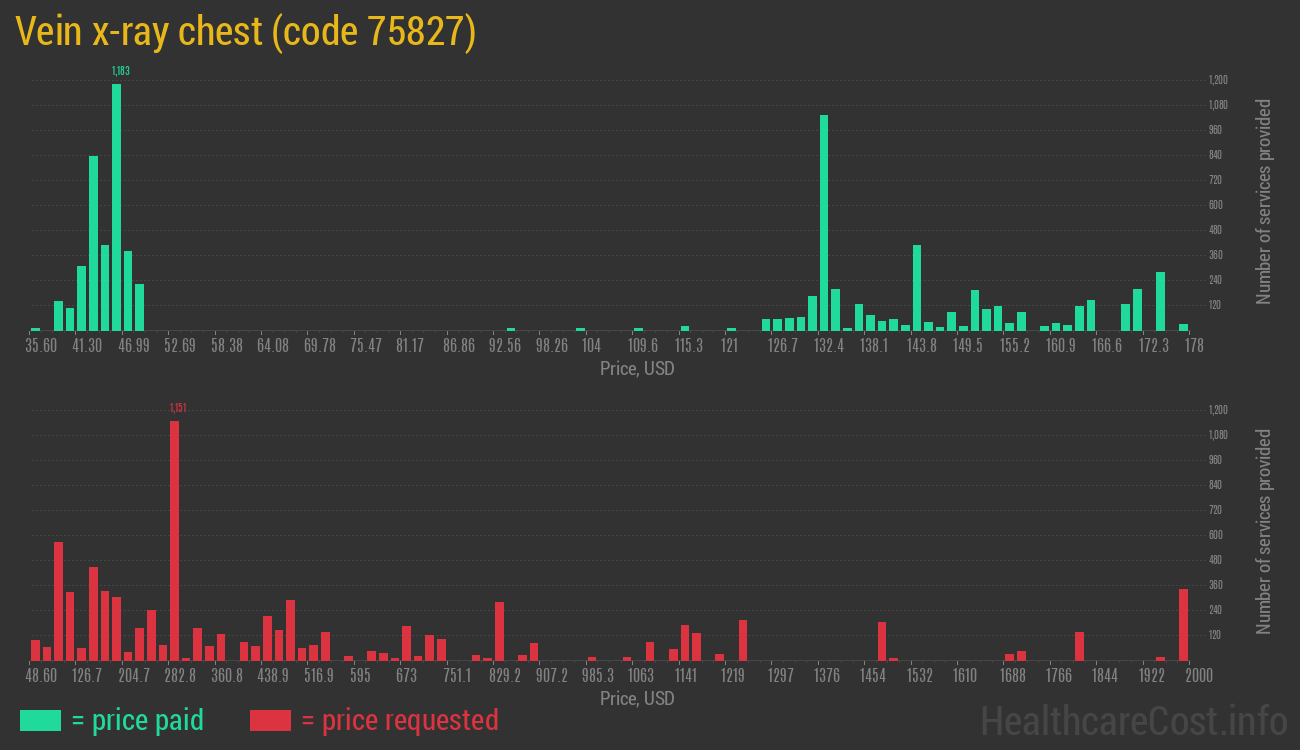The width and height of the screenshot is (1300, 750).
Task: Click the green price paid legend swatch
Action: [40, 720]
